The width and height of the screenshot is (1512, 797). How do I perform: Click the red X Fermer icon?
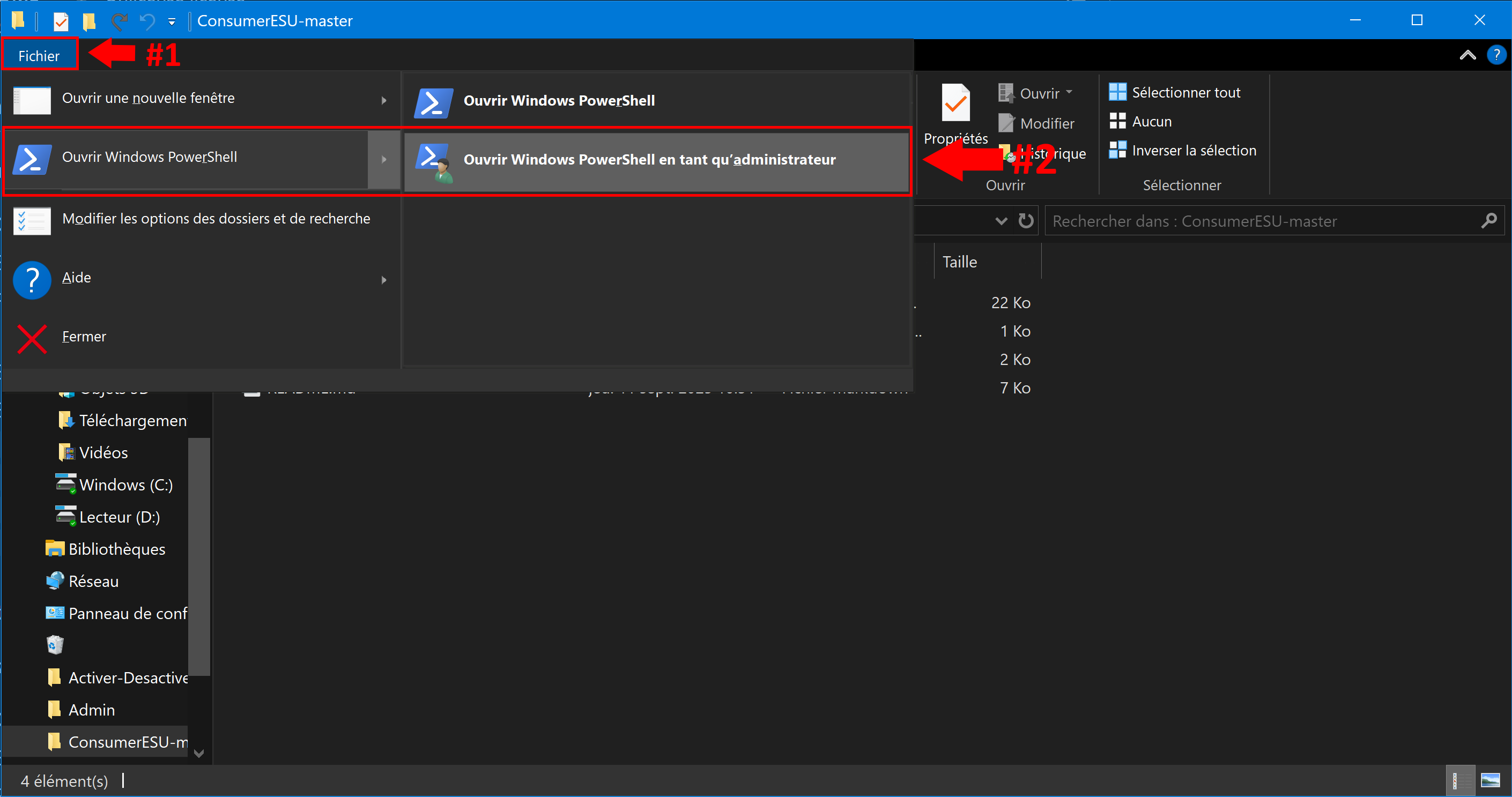tap(32, 339)
